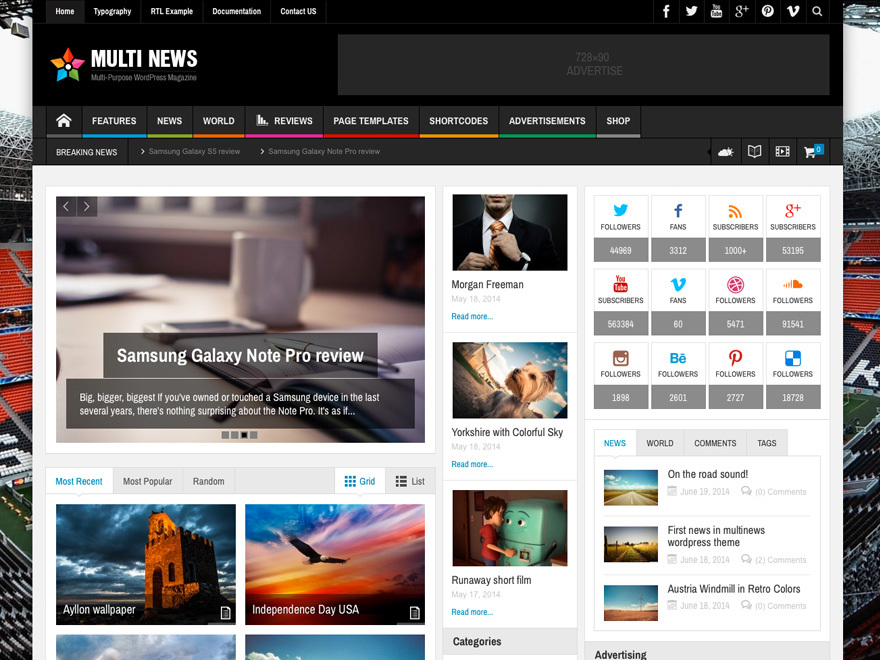
Task: Switch post view to List
Action: (x=410, y=481)
